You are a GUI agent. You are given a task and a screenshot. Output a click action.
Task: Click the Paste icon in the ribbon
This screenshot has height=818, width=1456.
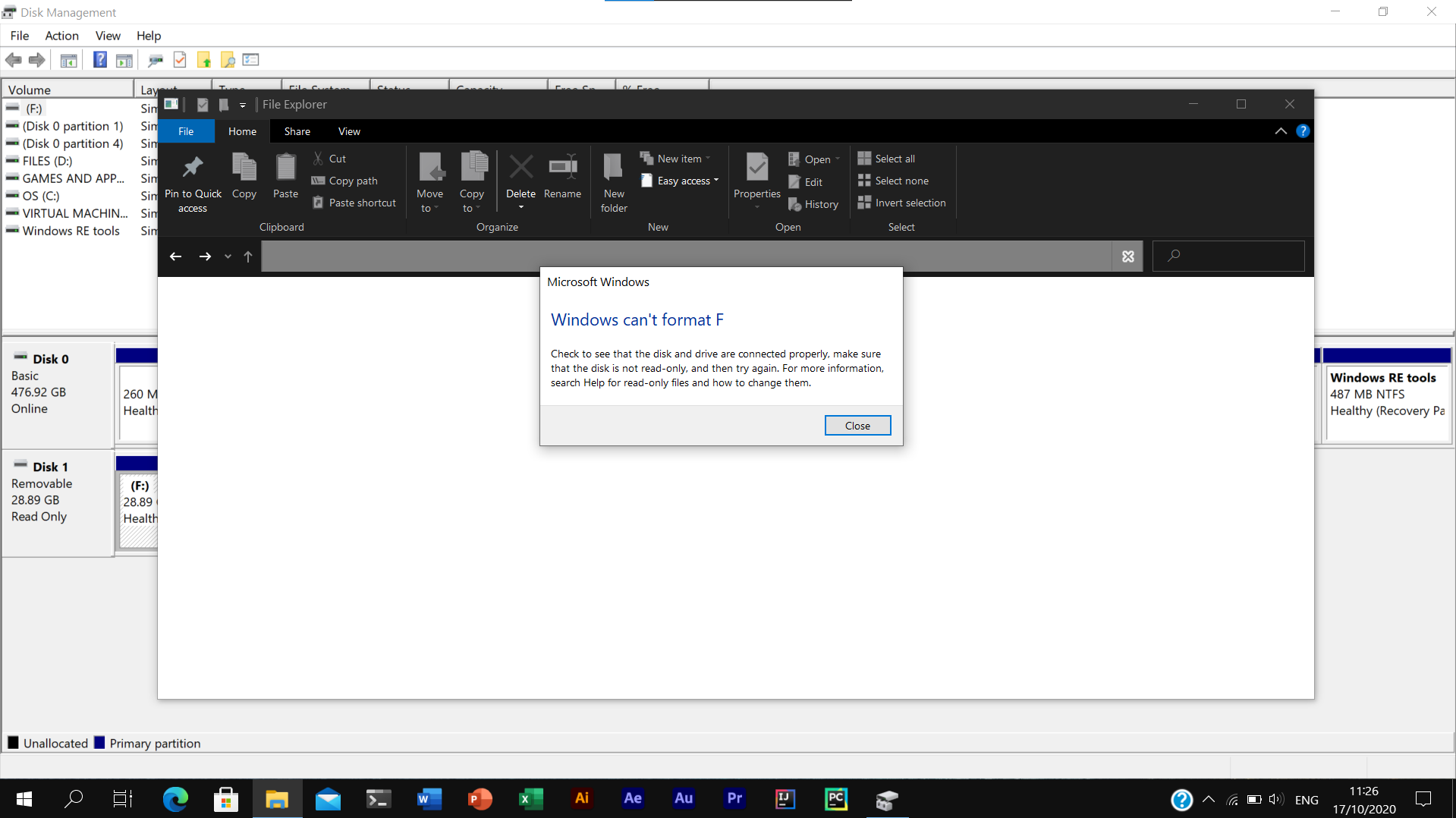click(285, 176)
